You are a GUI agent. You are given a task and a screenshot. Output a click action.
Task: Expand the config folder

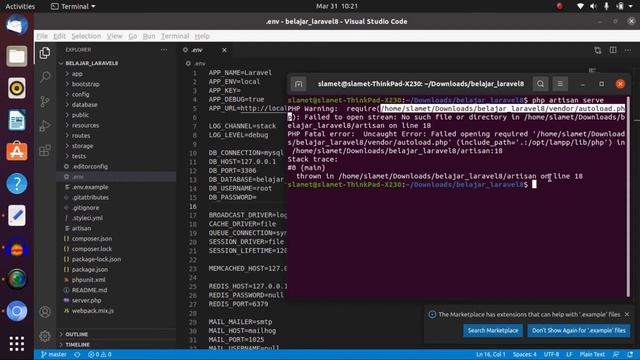(x=80, y=94)
